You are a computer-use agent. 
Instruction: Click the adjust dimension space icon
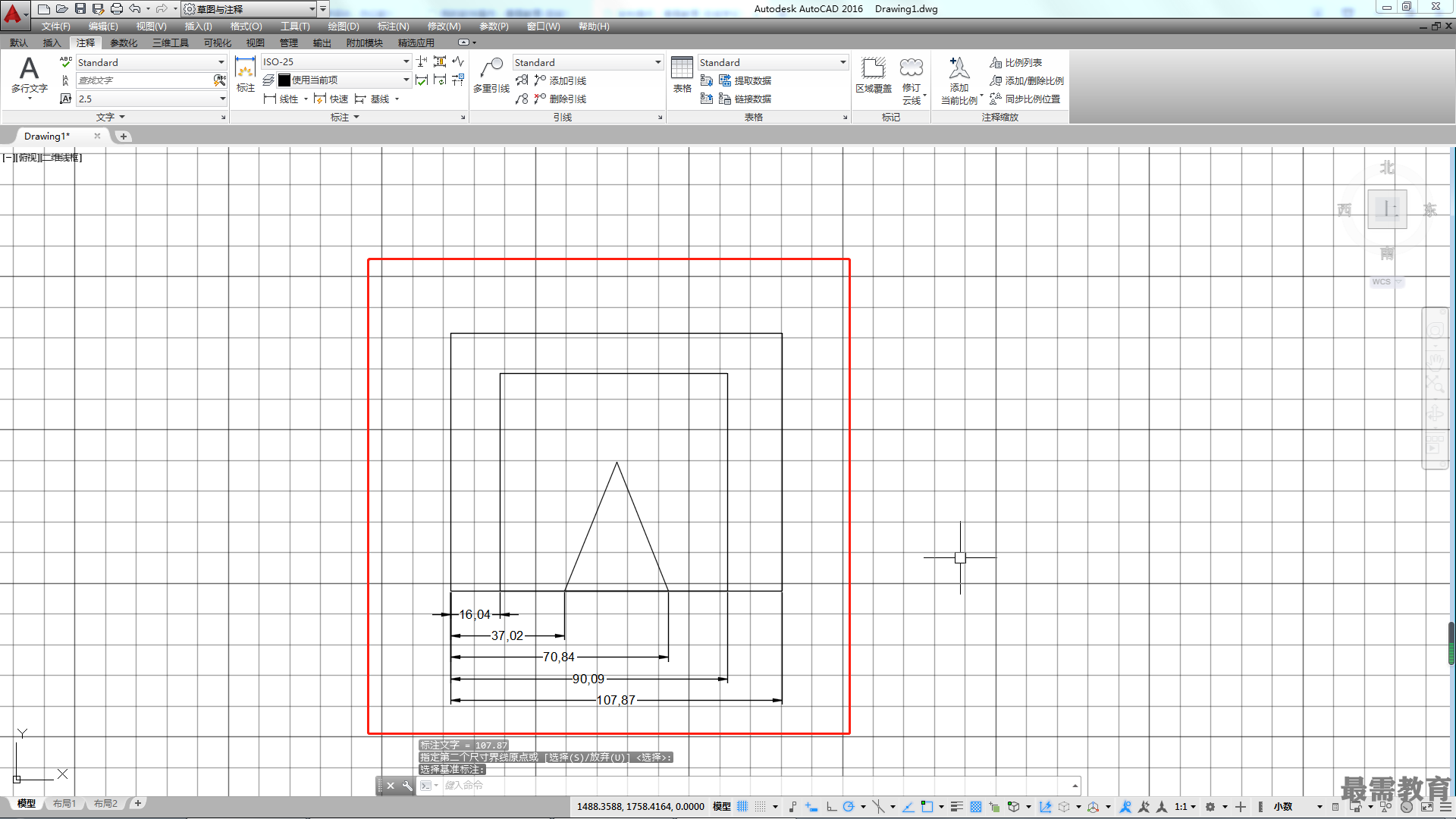pos(440,61)
